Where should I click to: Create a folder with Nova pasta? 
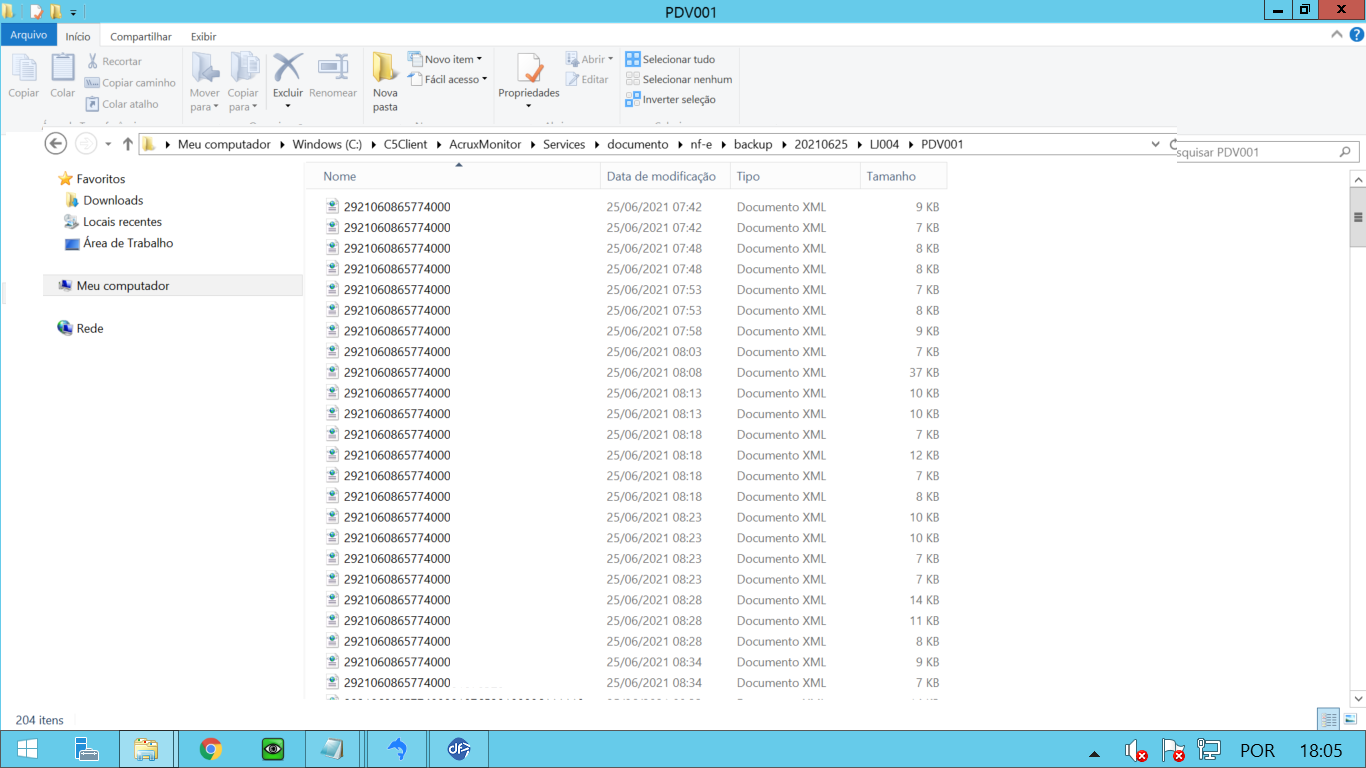385,83
